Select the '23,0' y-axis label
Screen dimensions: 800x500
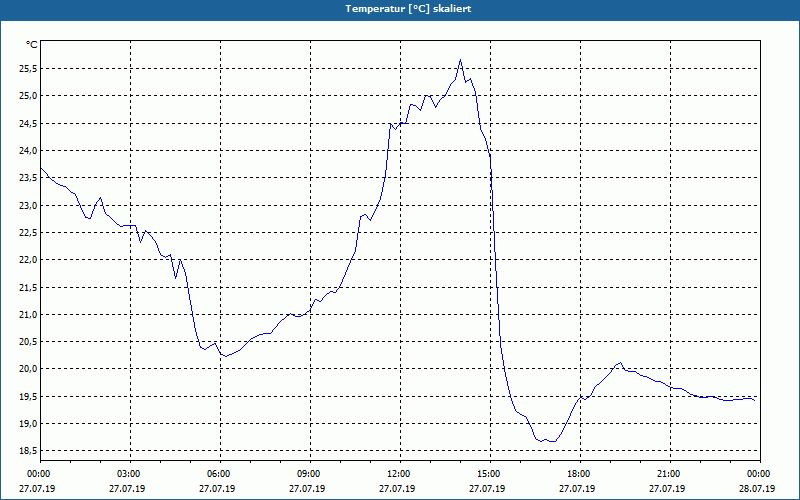28,206
